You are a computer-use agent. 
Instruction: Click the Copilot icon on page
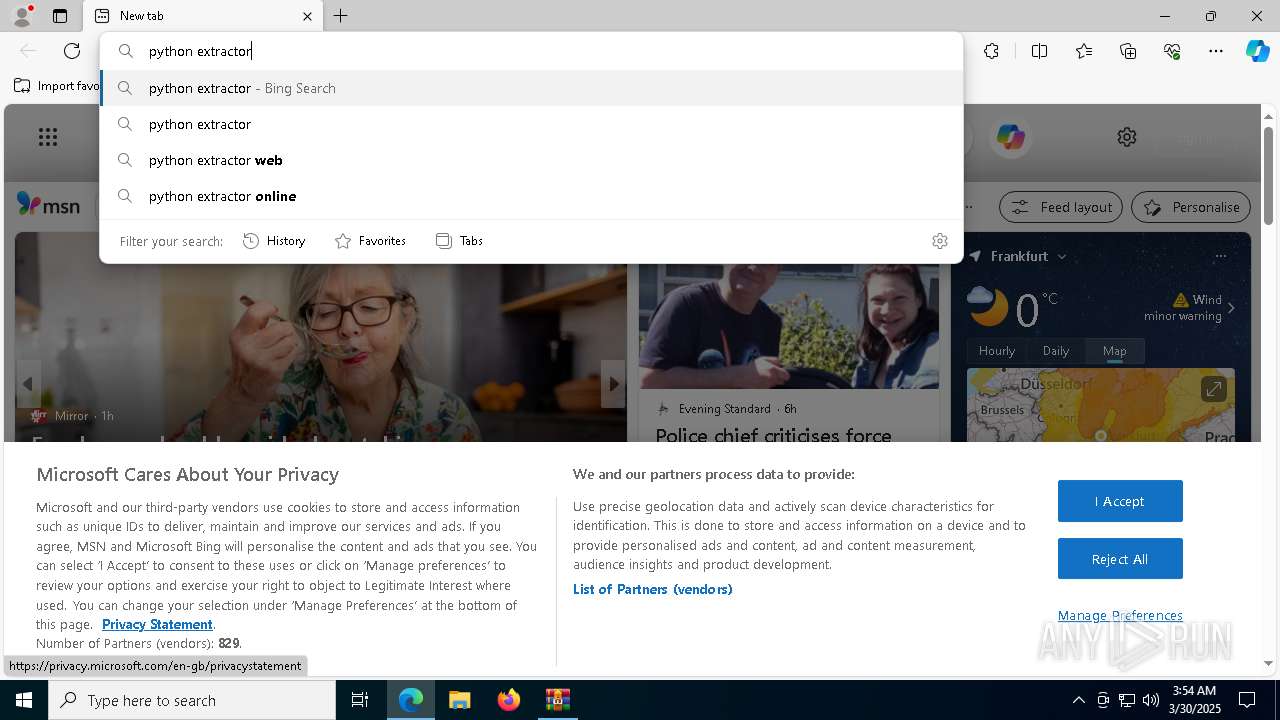pos(1011,137)
